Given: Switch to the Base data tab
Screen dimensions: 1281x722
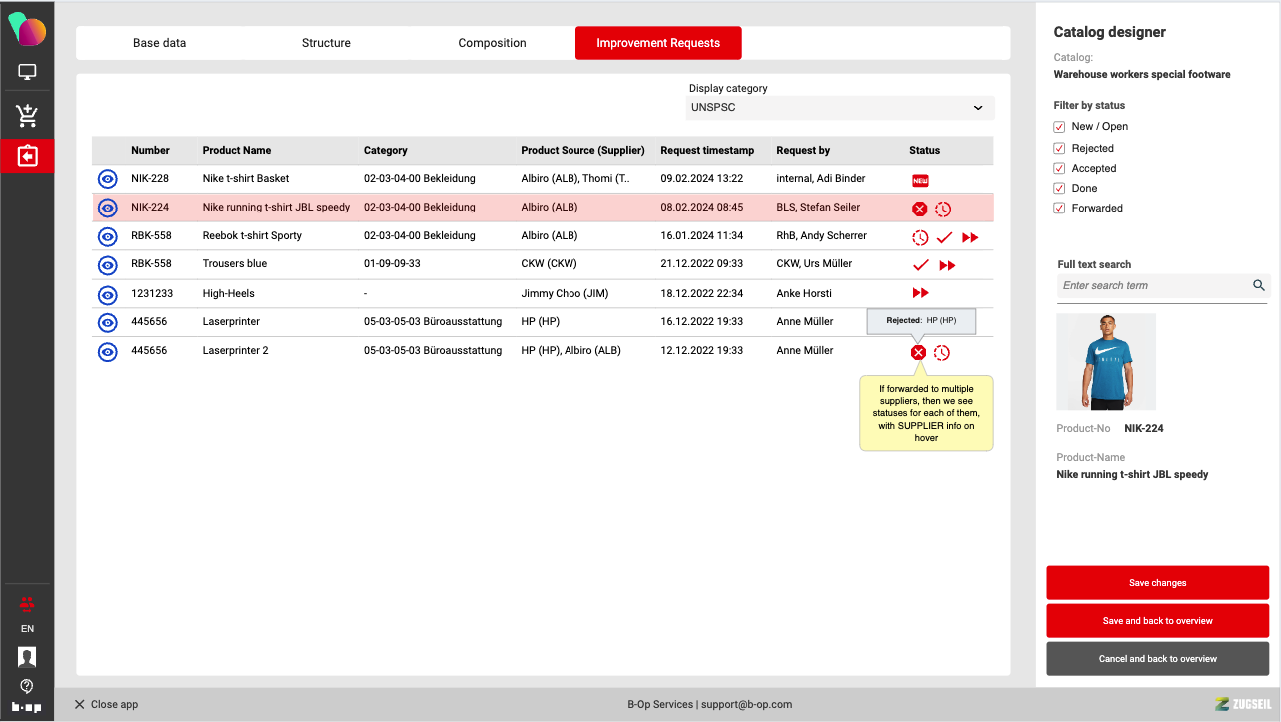Looking at the screenshot, I should pos(159,43).
